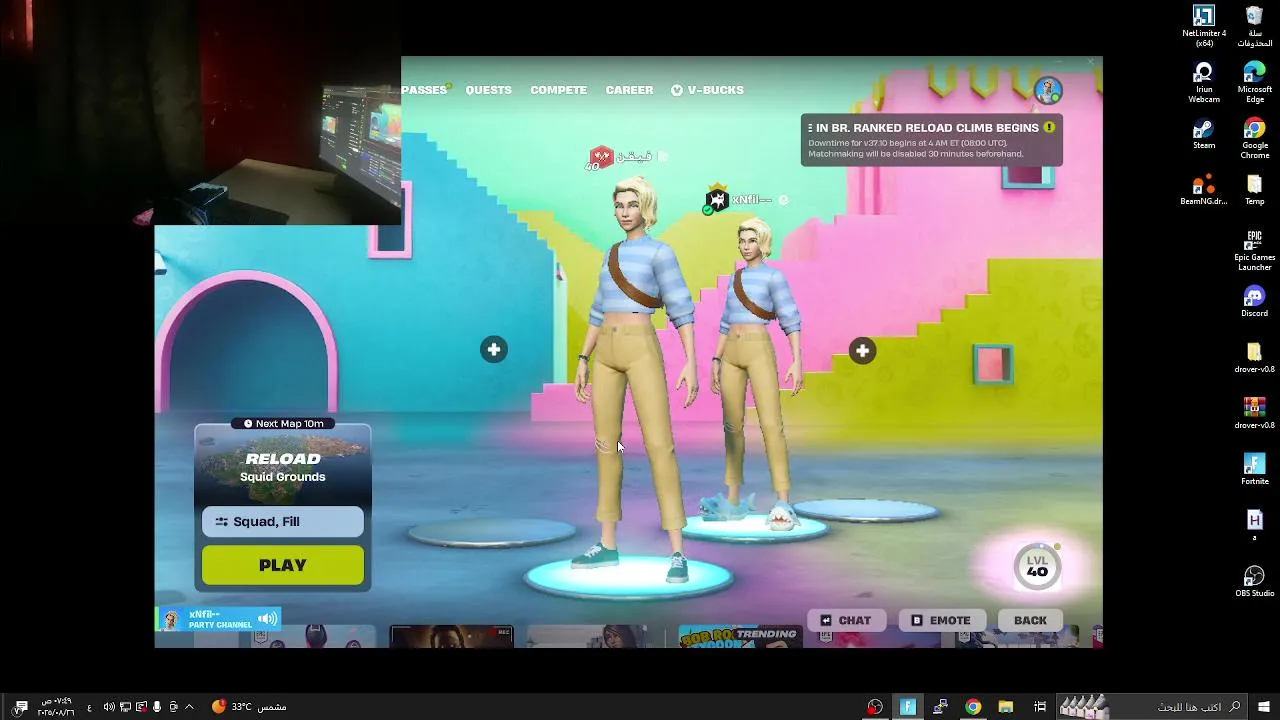The height and width of the screenshot is (720, 1280).
Task: Invite a player using the right plus slot
Action: pos(863,351)
